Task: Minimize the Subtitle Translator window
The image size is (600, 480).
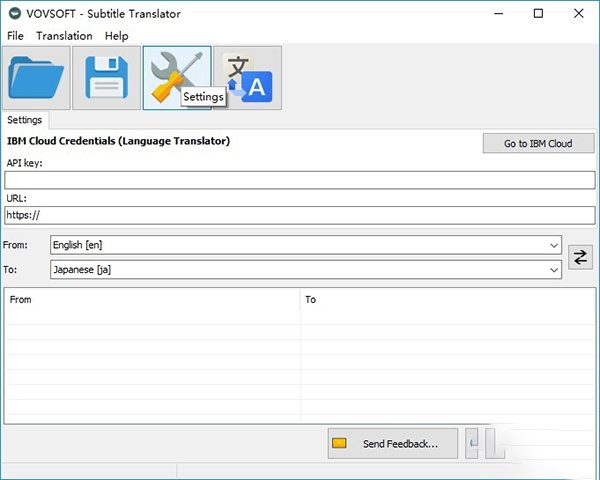Action: pyautogui.click(x=499, y=14)
